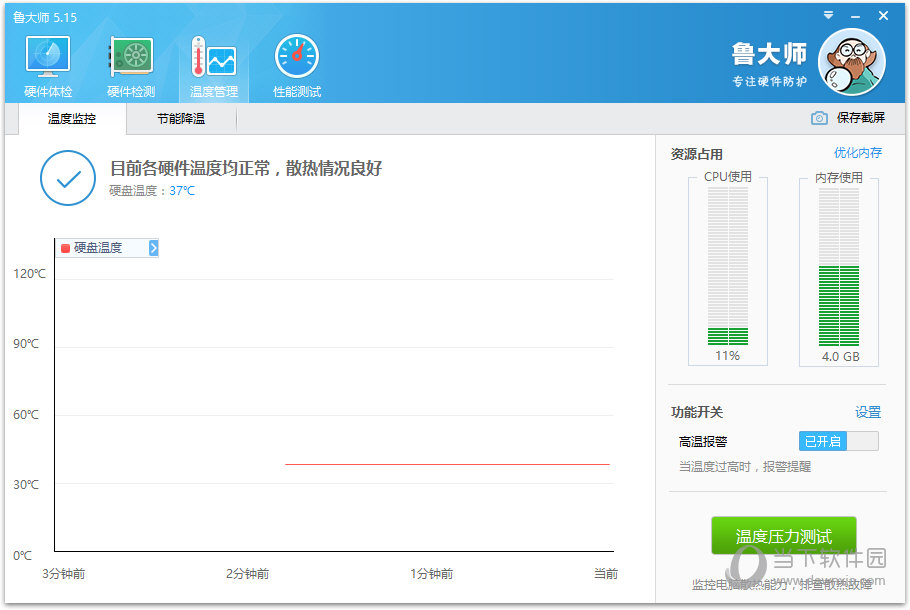Start the 温度压力测试 stress test
The image size is (910, 610).
pos(783,536)
